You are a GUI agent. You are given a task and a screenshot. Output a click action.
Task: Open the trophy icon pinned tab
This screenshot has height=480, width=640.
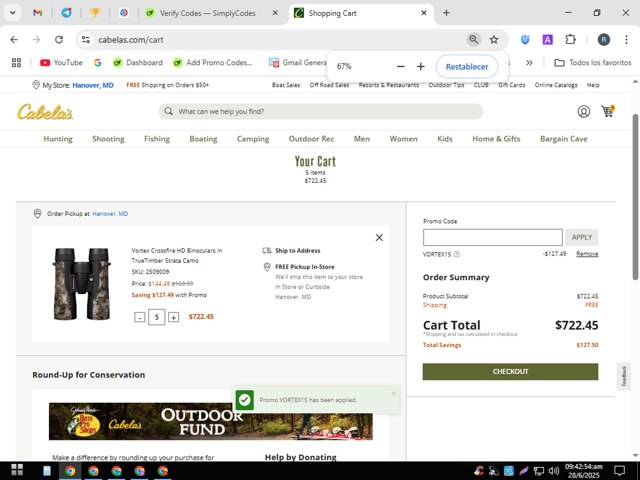(95, 13)
